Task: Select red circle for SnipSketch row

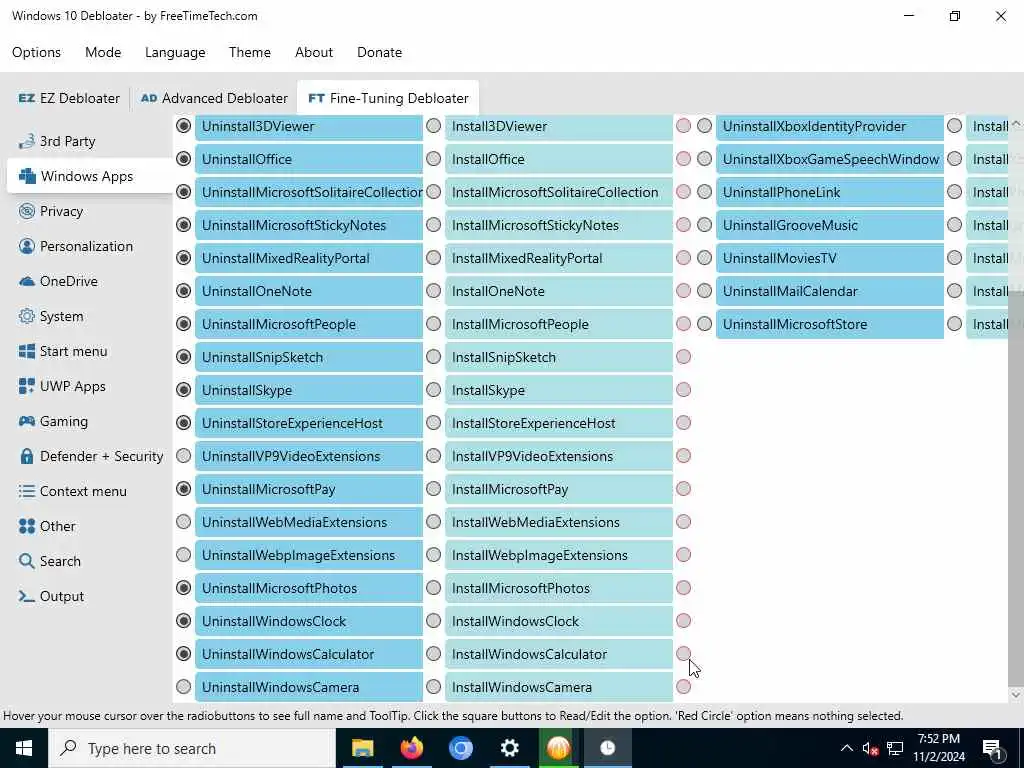Action: (x=684, y=357)
